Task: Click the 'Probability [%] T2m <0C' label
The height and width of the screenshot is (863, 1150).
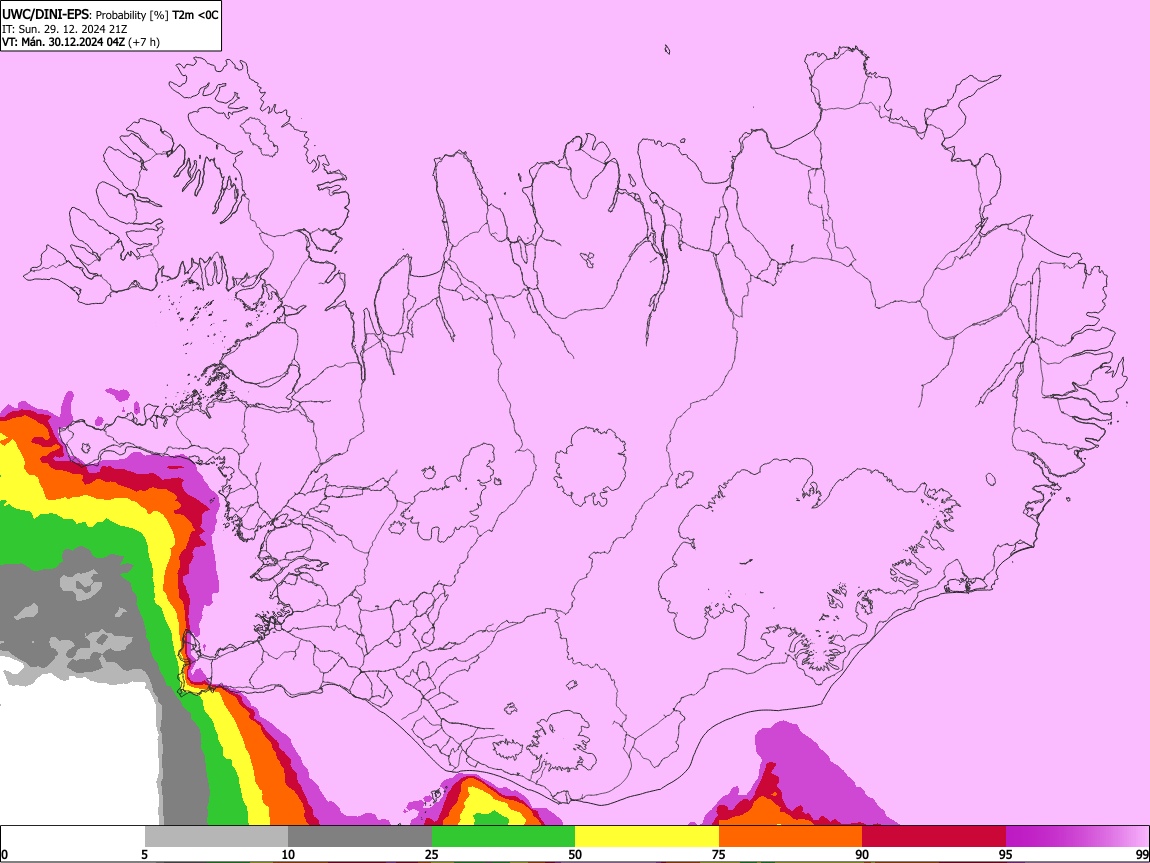Action: [x=157, y=15]
